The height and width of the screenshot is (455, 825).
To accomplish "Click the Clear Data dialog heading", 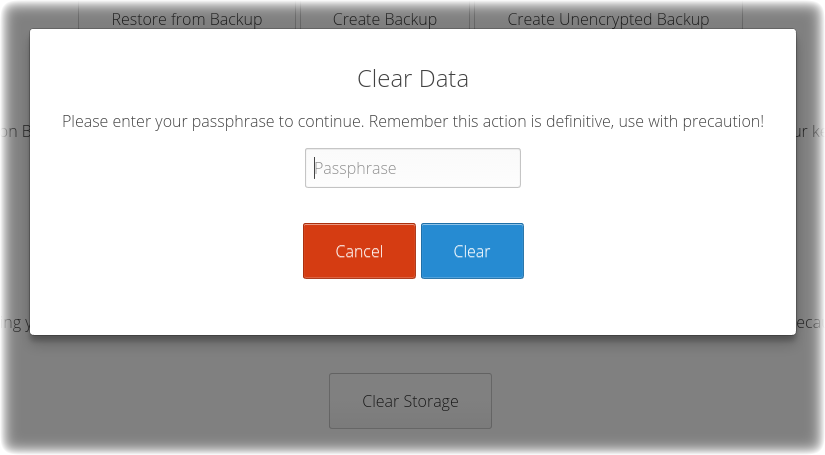I will pos(412,79).
